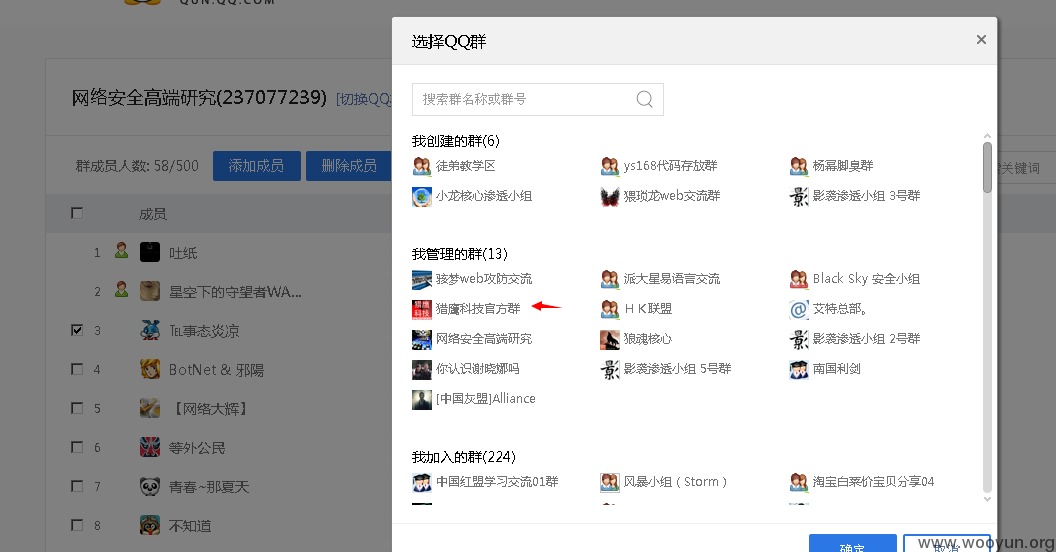Click the 我加入的群(224) heading
This screenshot has height=552, width=1056.
[464, 457]
